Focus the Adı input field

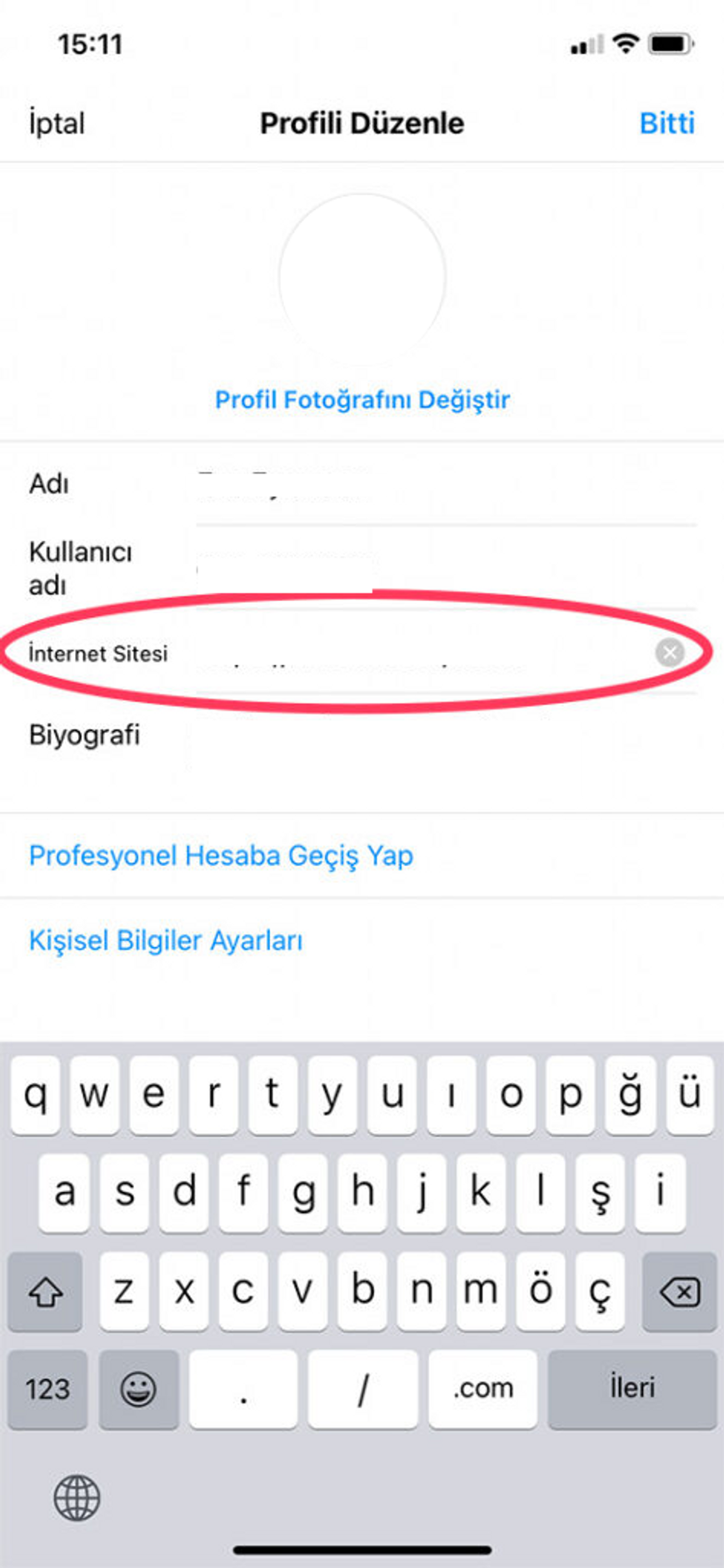(x=446, y=484)
